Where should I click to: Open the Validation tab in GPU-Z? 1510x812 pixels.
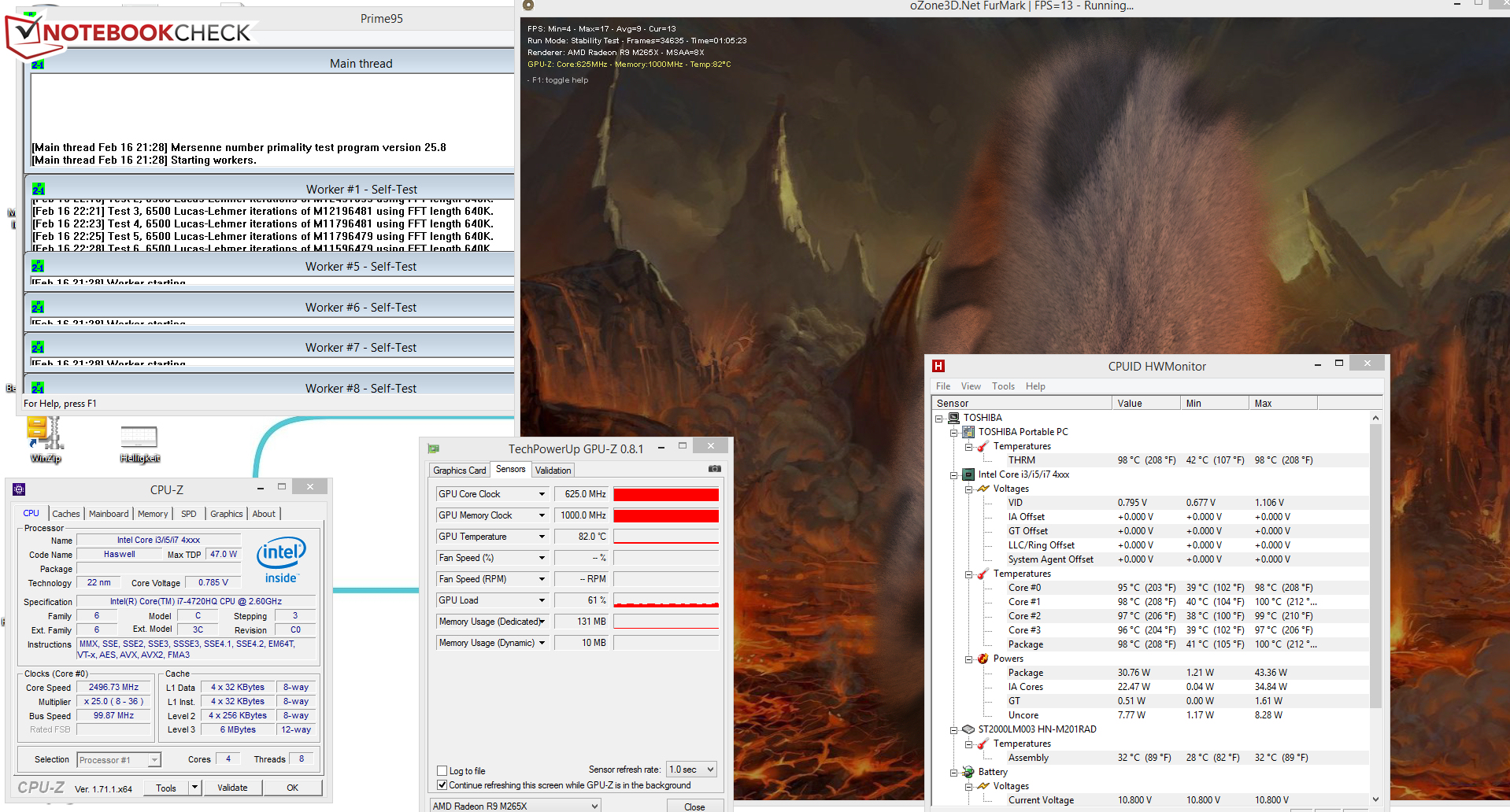553,471
